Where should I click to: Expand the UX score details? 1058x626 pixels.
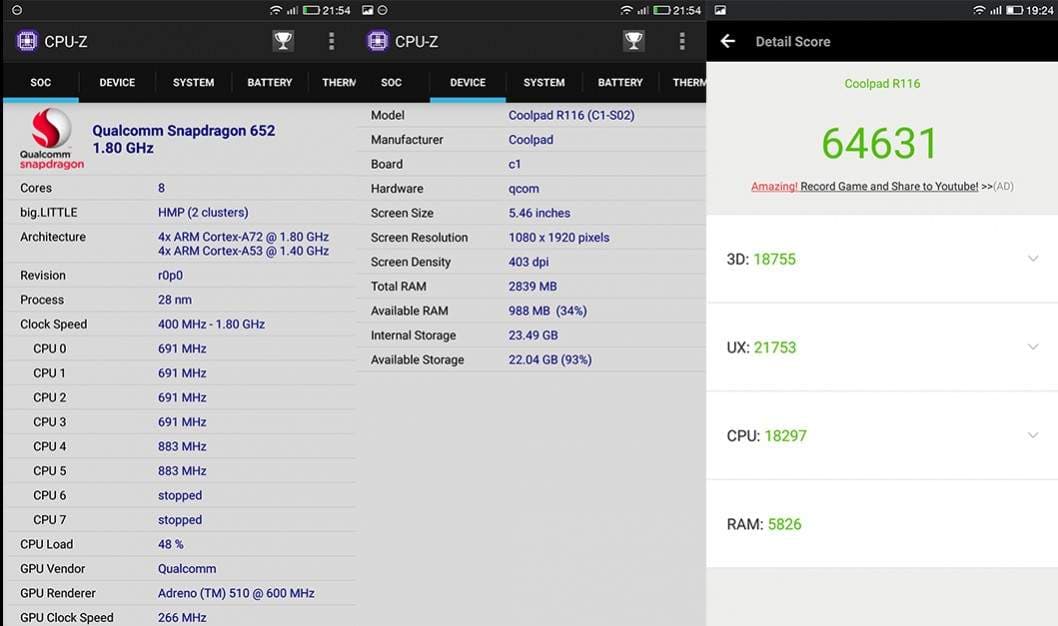[x=1033, y=347]
